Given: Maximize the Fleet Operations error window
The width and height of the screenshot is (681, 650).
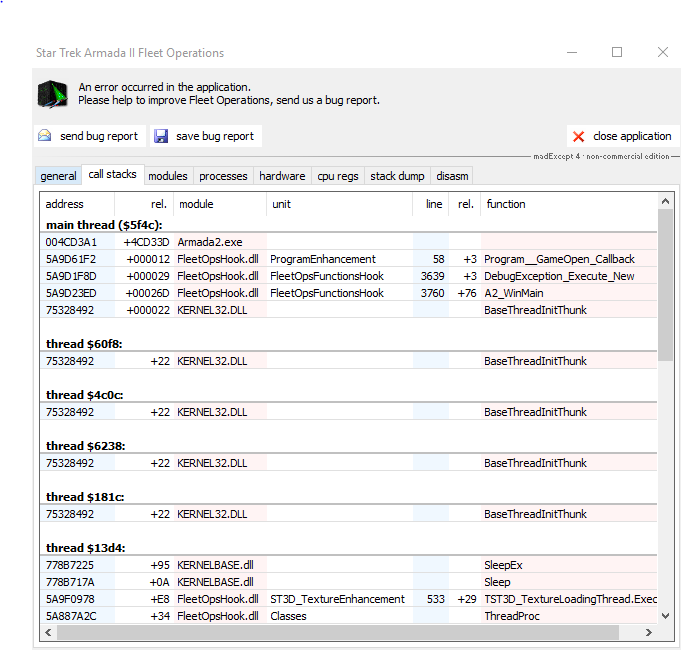Looking at the screenshot, I should coord(617,53).
